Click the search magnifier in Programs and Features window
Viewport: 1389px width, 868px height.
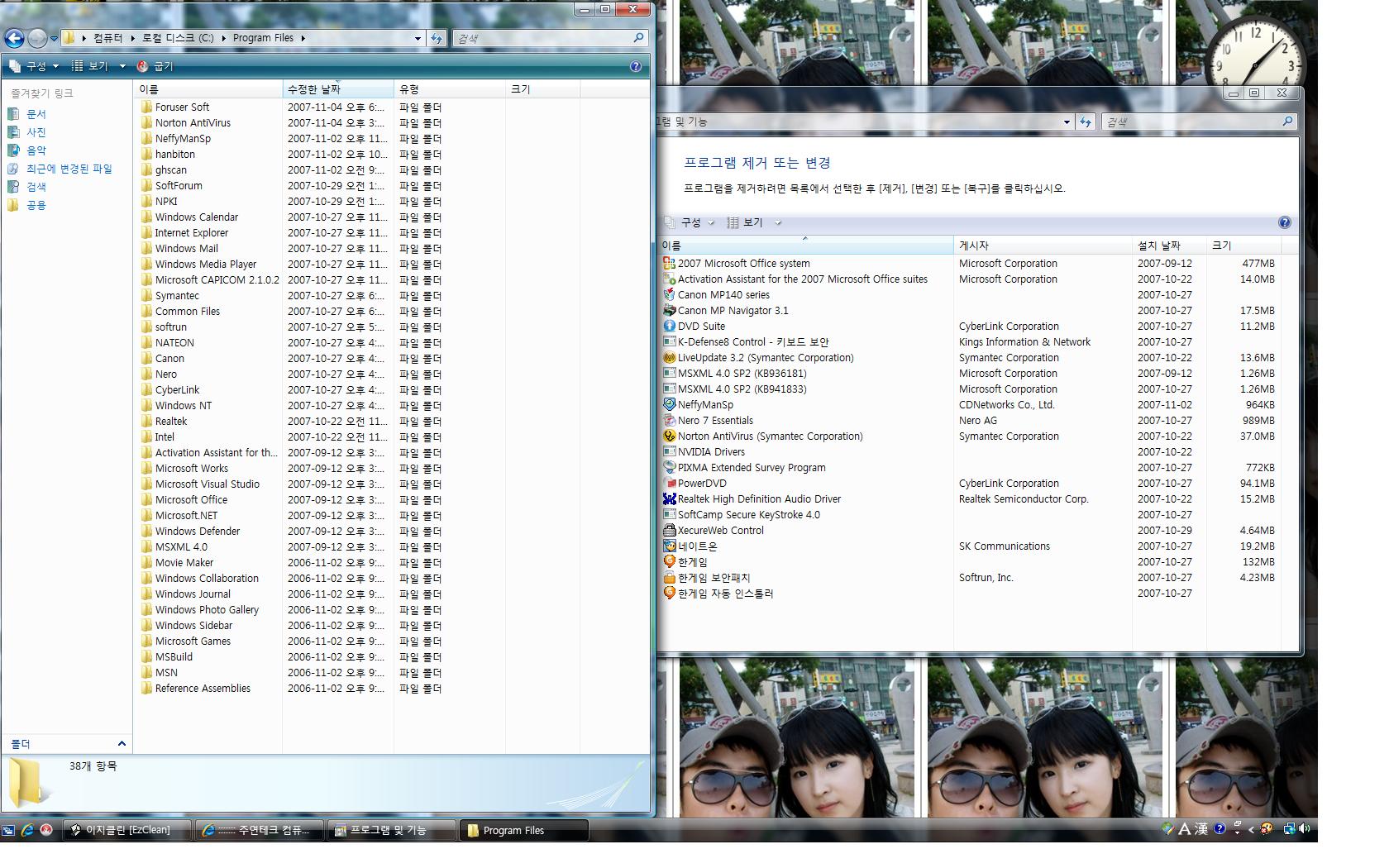[x=1287, y=122]
